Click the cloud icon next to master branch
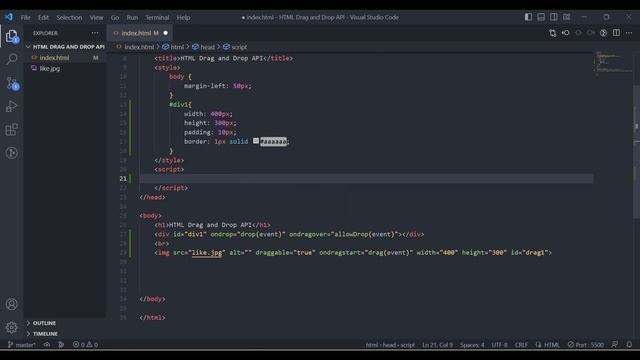The image size is (640, 360). coord(47,345)
